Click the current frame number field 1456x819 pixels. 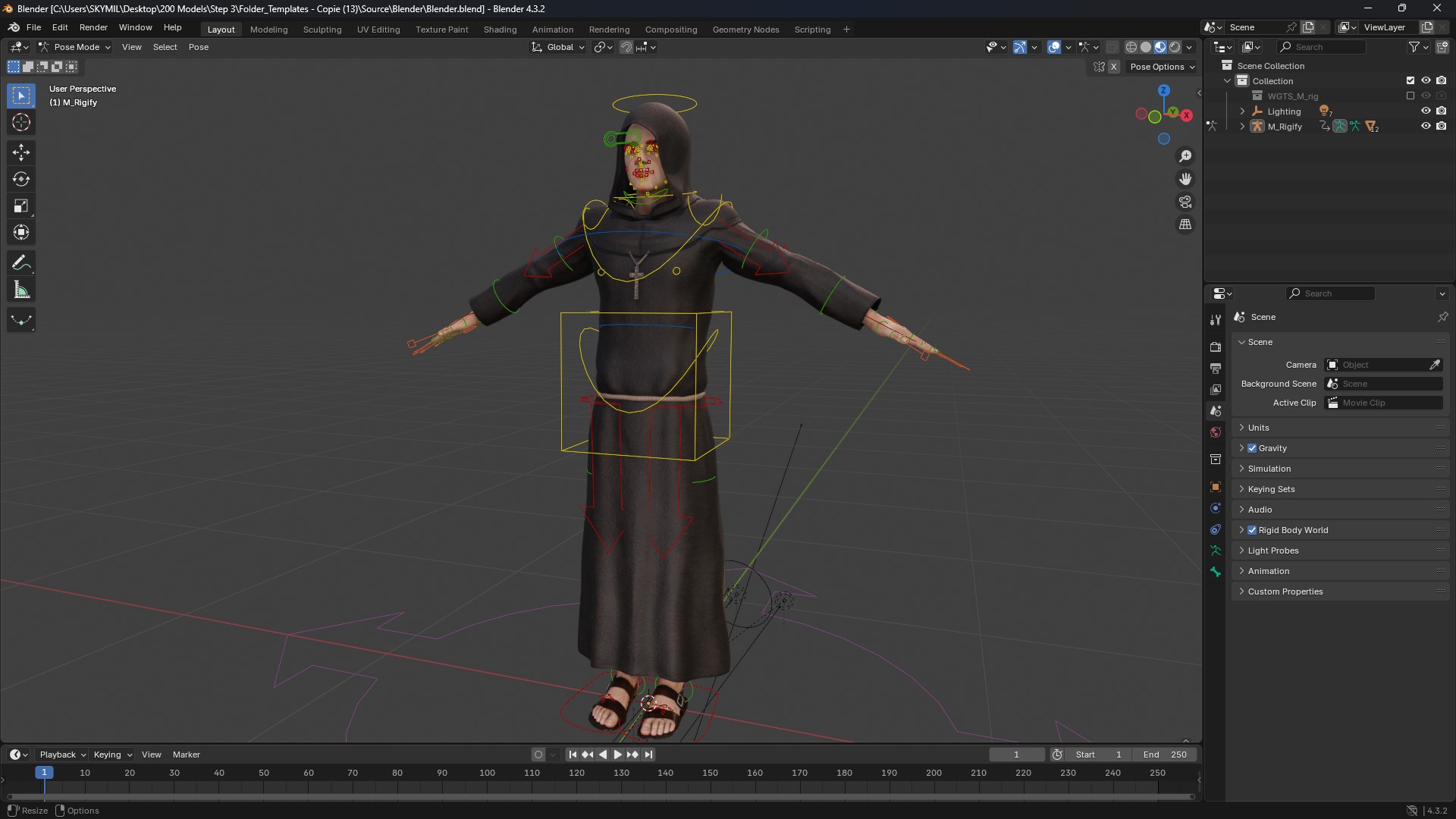coord(1016,755)
